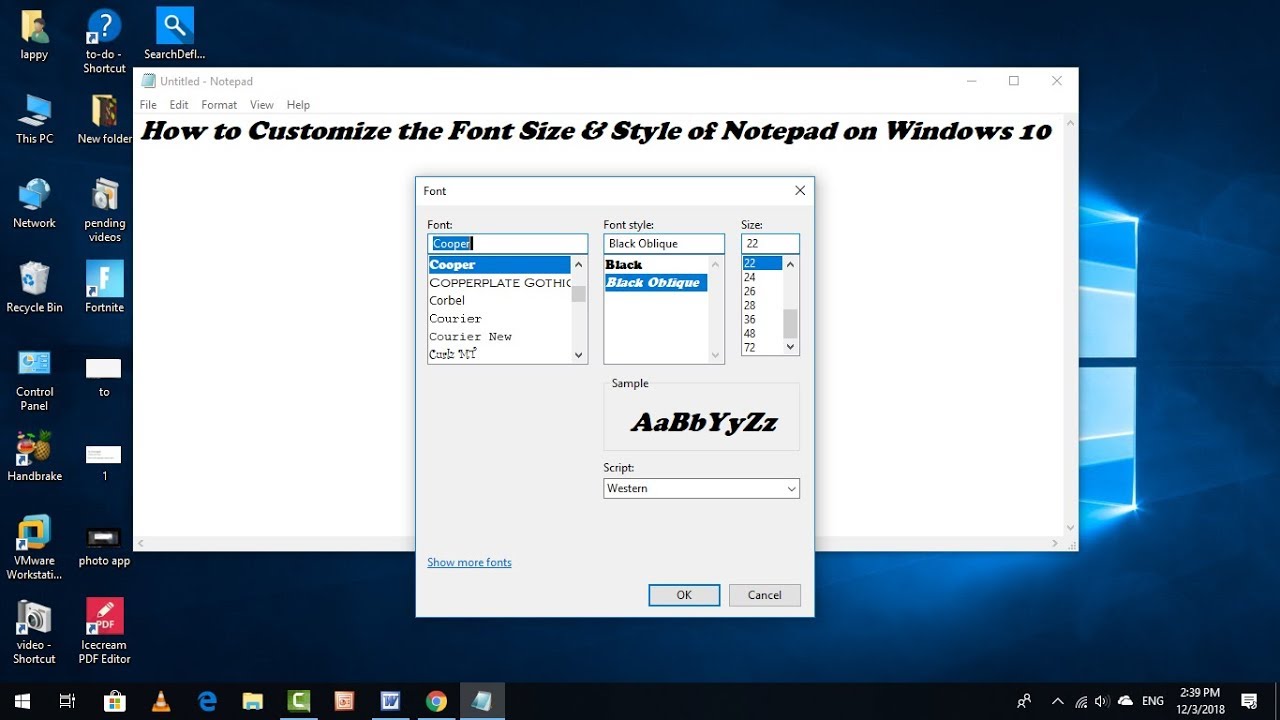The width and height of the screenshot is (1280, 720).
Task: Open Google Chrome from taskbar
Action: click(x=436, y=701)
